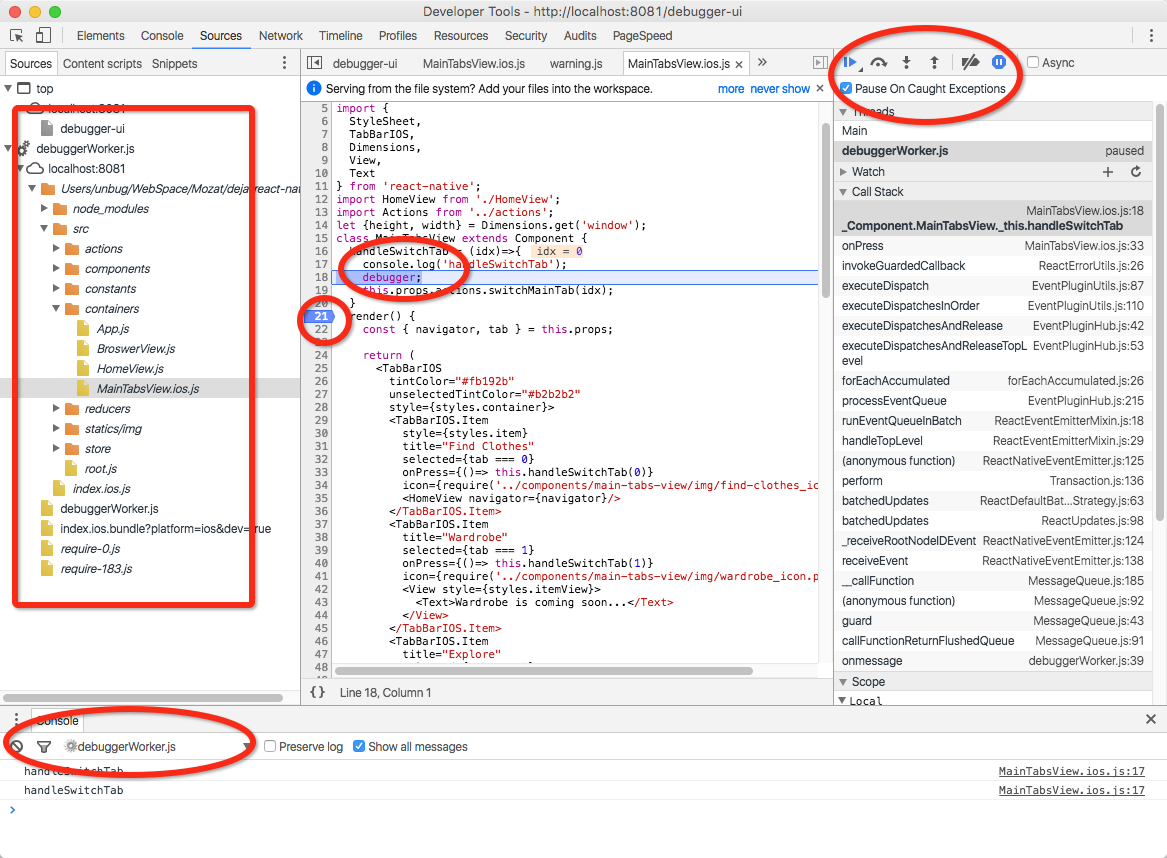Screen dimensions: 1167x858
Task: Open App.js in file tree
Action: 112,328
